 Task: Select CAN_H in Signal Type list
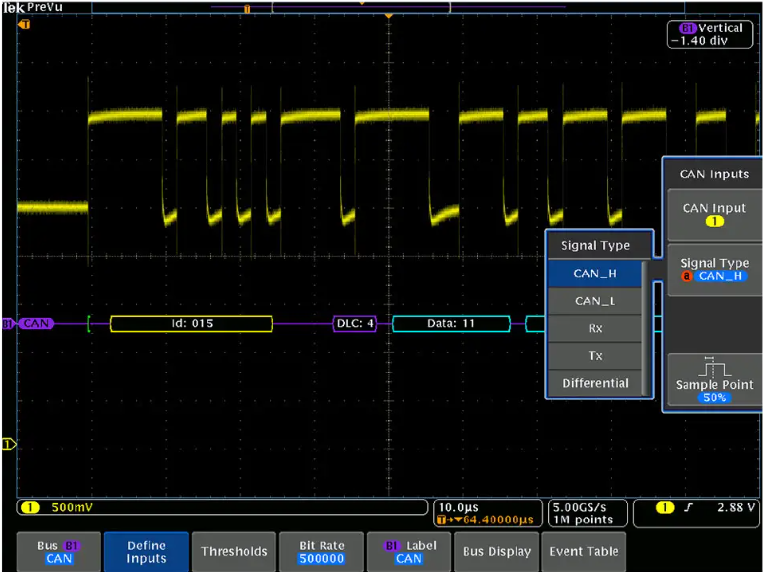(595, 274)
